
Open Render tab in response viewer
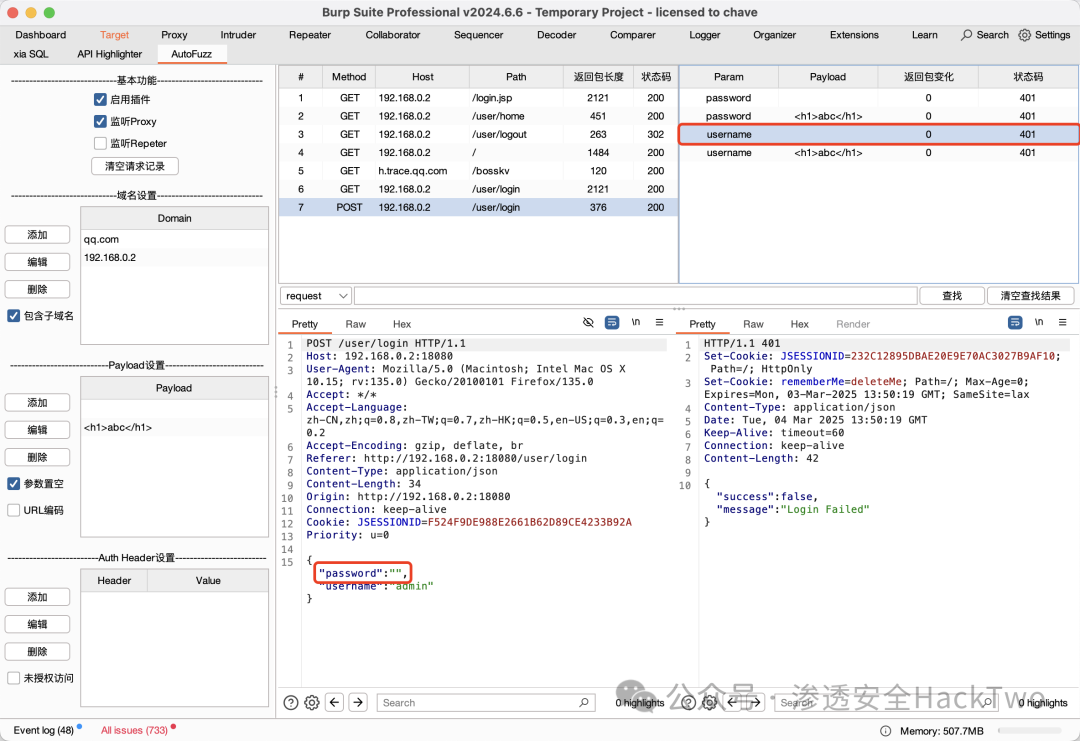(x=853, y=324)
